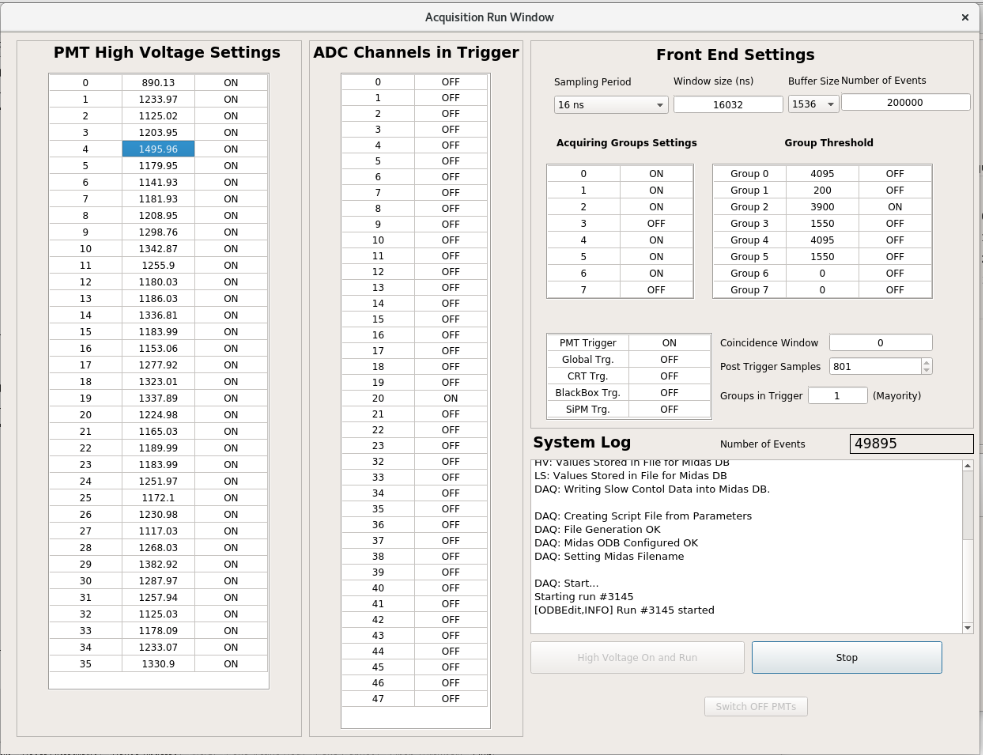The height and width of the screenshot is (755, 983).
Task: Open the Buffer Size dropdown
Action: (813, 104)
